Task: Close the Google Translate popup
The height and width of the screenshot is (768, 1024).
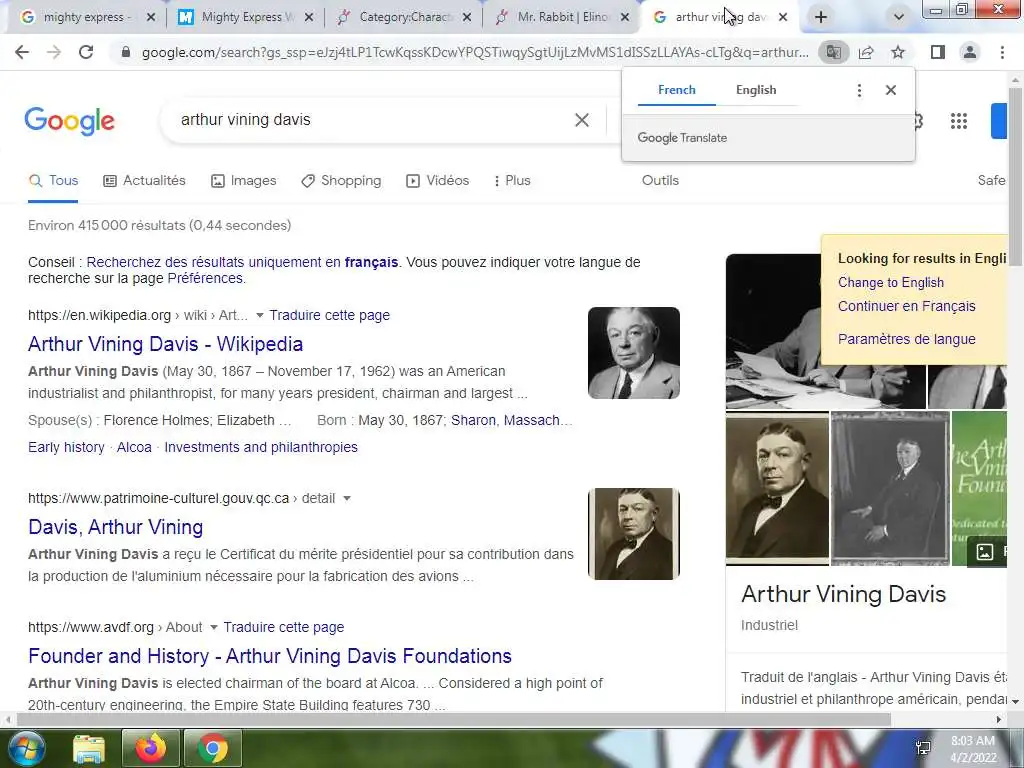Action: (891, 90)
